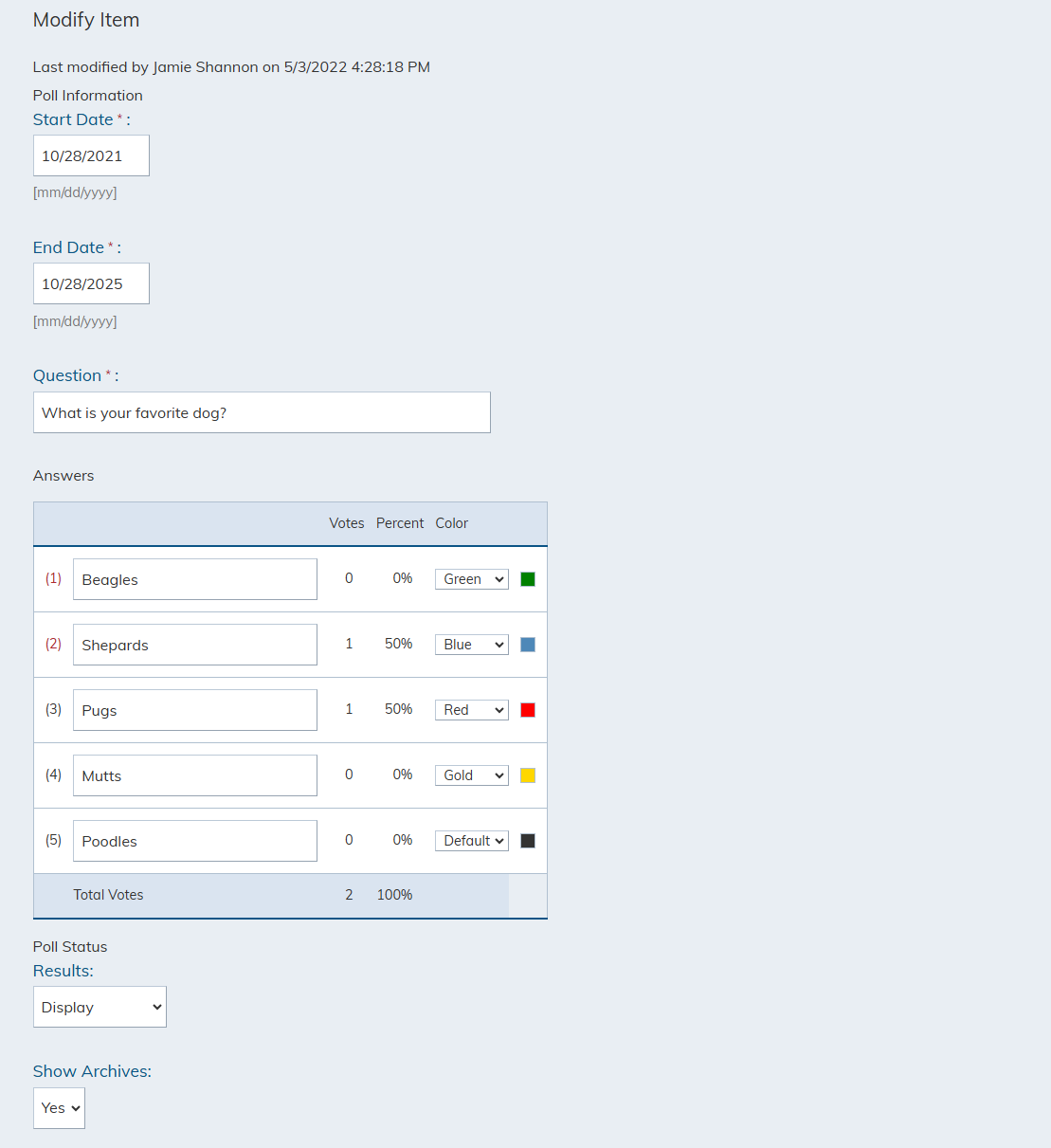This screenshot has width=1051, height=1148.
Task: Open the Results Display dropdown
Action: (100, 1007)
